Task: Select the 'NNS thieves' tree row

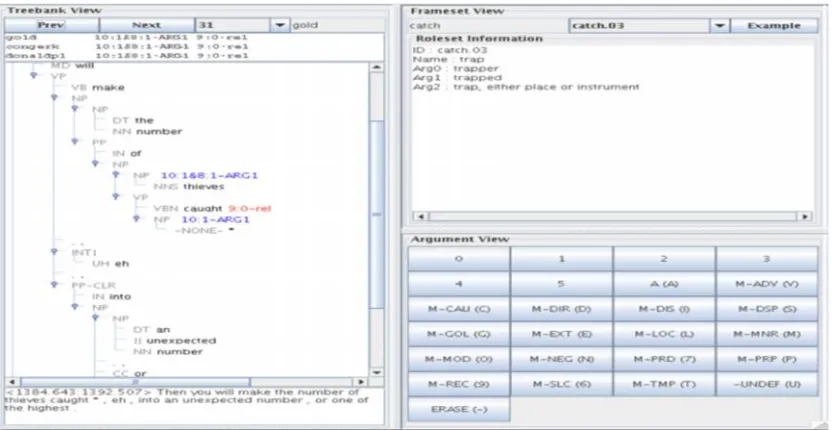Action: (x=188, y=186)
